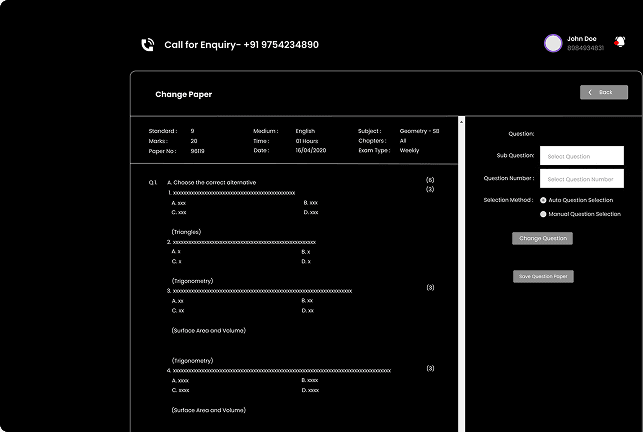This screenshot has height=432, width=643.
Task: Click Q1 Choose the correct alternative
Action: click(x=212, y=183)
